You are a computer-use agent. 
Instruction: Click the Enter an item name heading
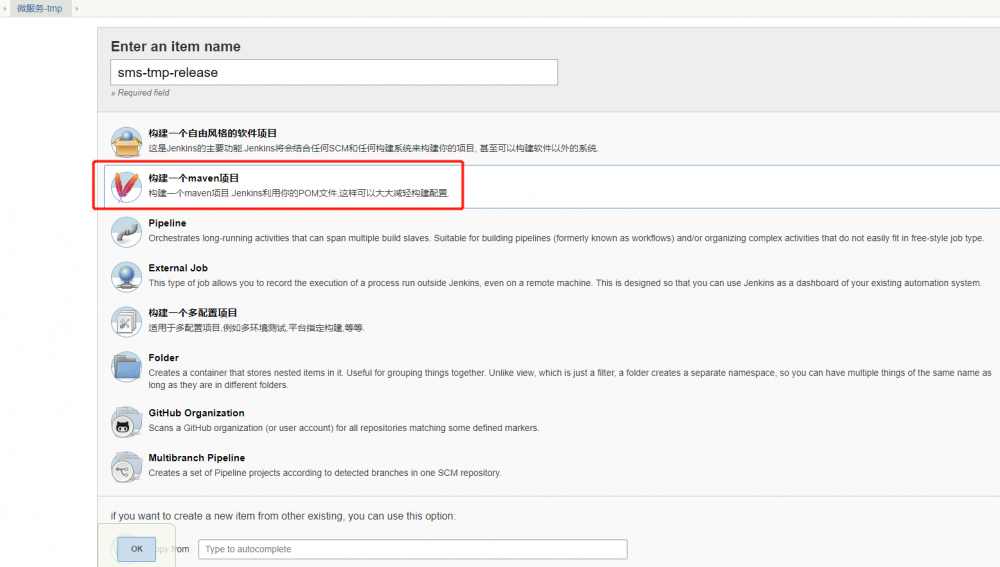click(x=175, y=47)
